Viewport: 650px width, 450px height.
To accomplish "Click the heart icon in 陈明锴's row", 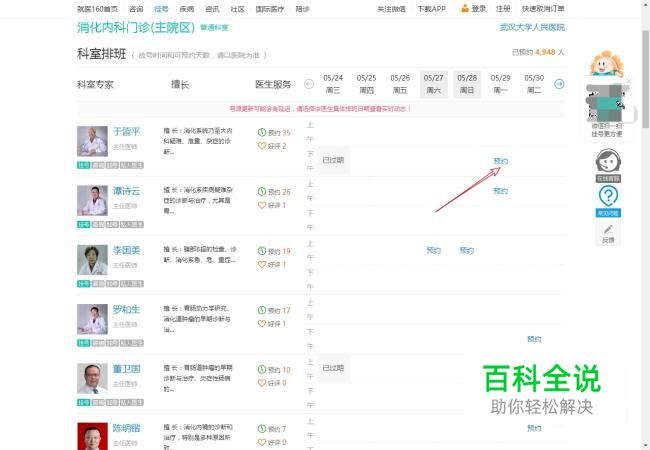I will (262, 442).
